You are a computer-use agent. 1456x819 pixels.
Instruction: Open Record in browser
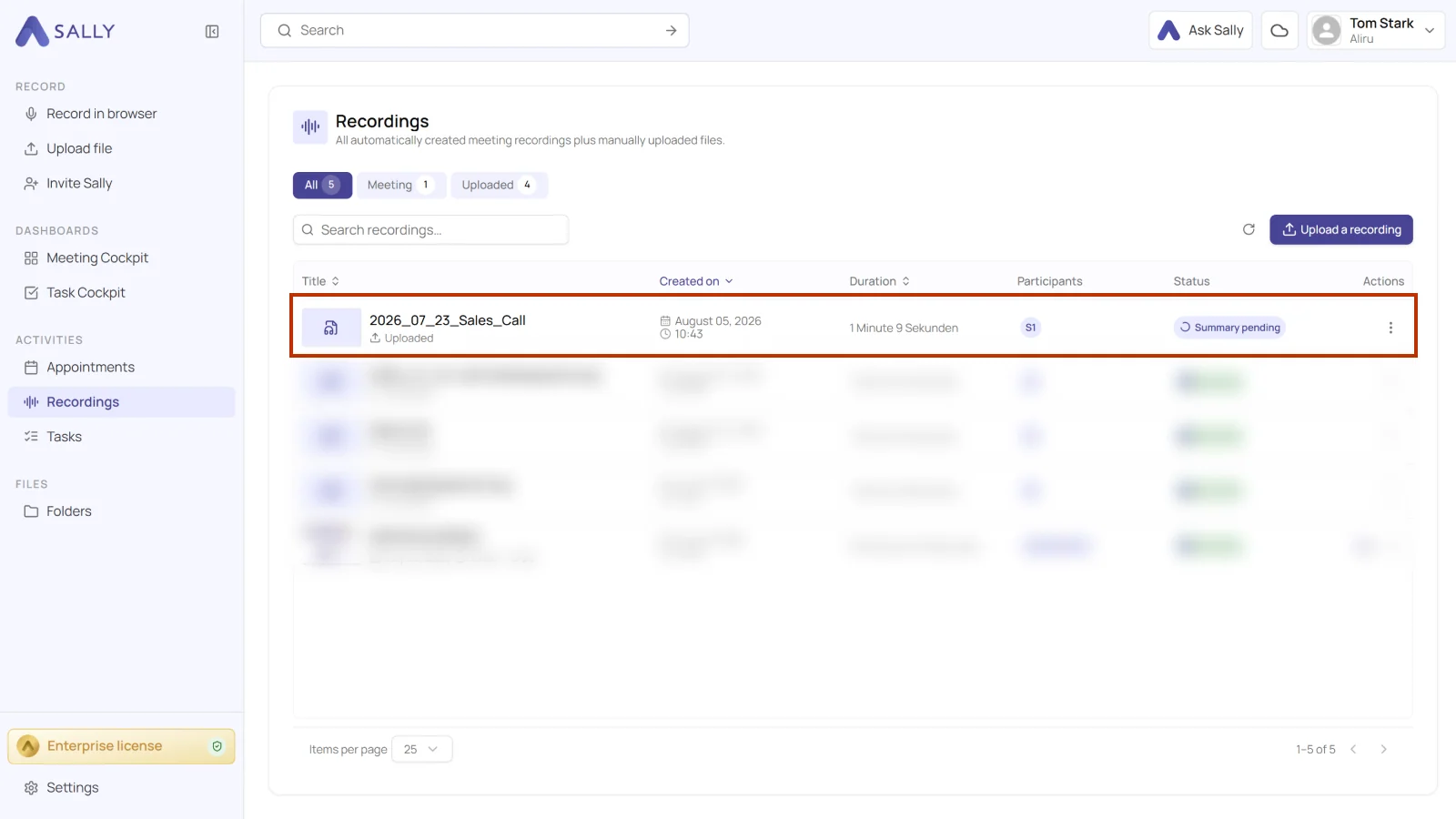[x=122, y=114]
